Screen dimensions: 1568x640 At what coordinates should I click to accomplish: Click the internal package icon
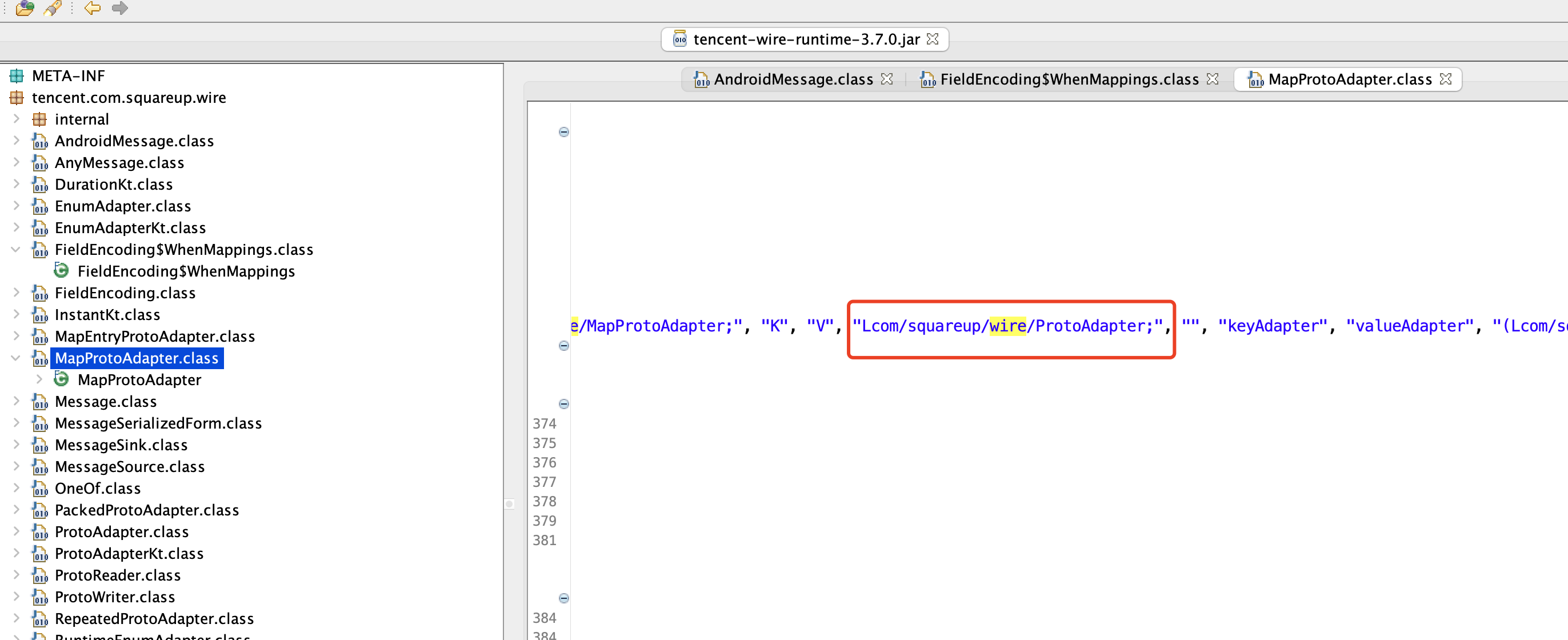tap(39, 119)
